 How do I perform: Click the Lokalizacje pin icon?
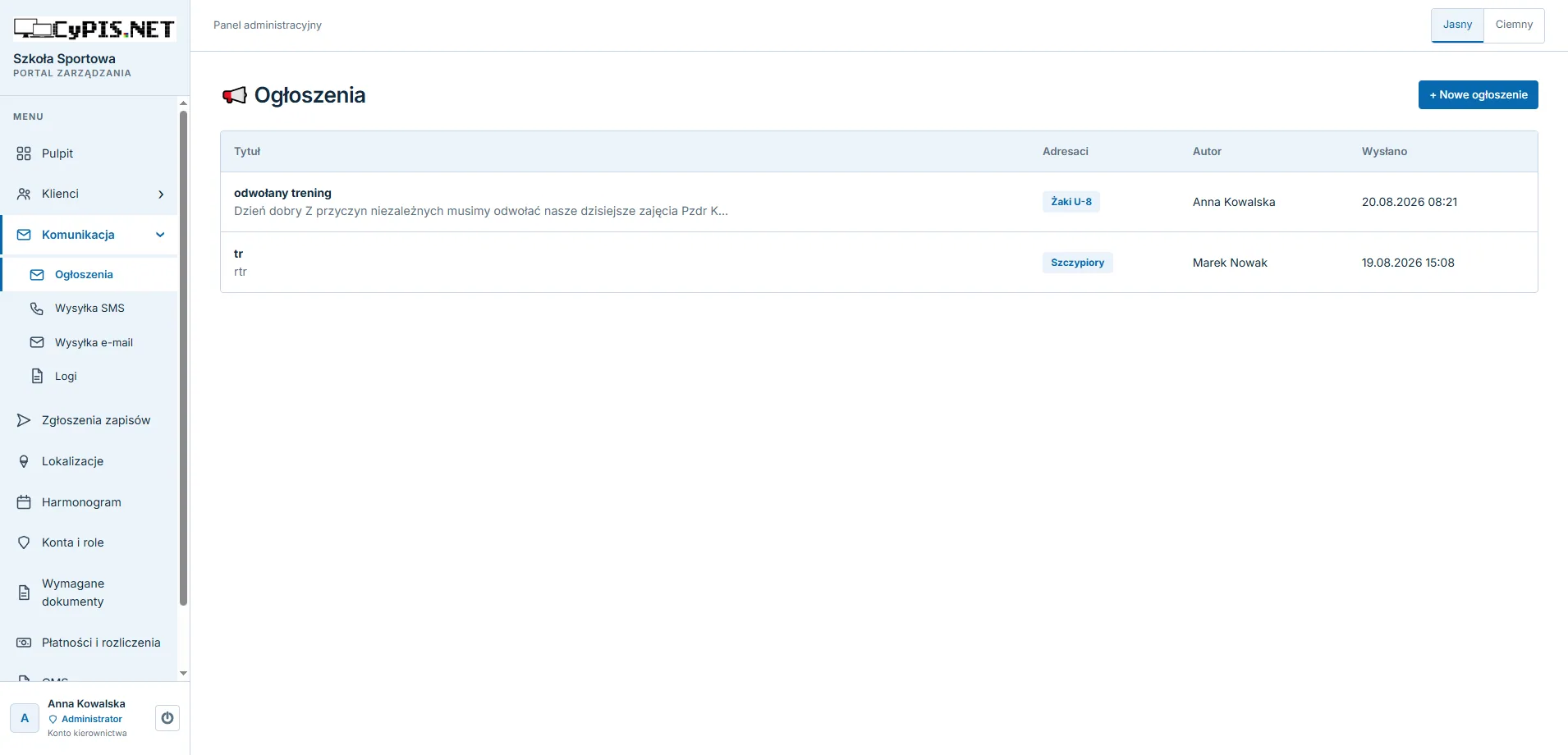pos(24,461)
